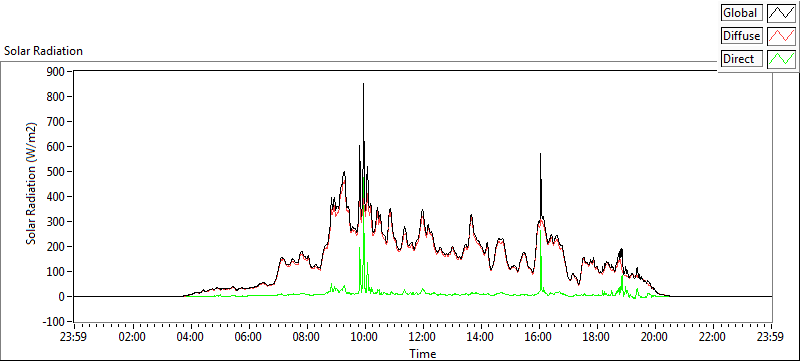Screen dimensions: 800x361
Task: Click the 800 y-axis tick label
Action: coord(55,96)
